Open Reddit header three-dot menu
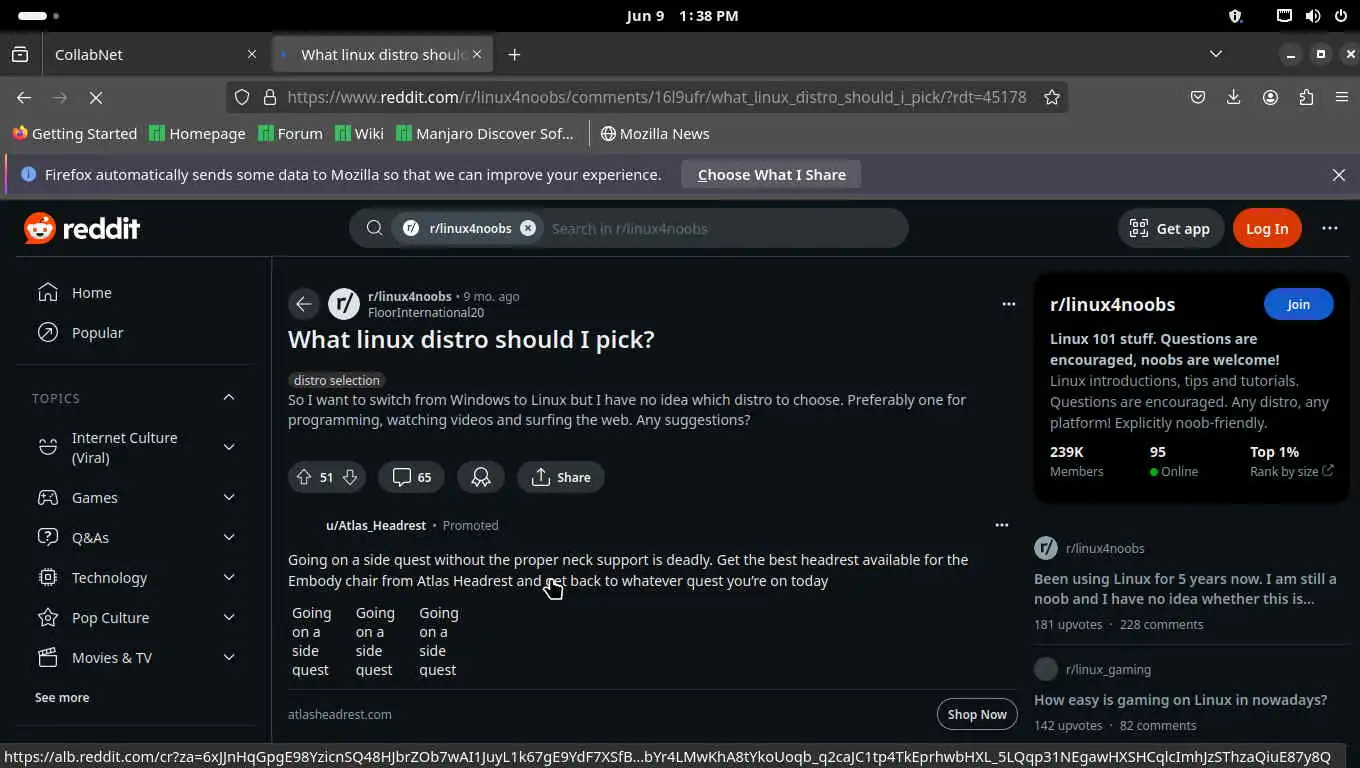The width and height of the screenshot is (1360, 768). click(1329, 228)
